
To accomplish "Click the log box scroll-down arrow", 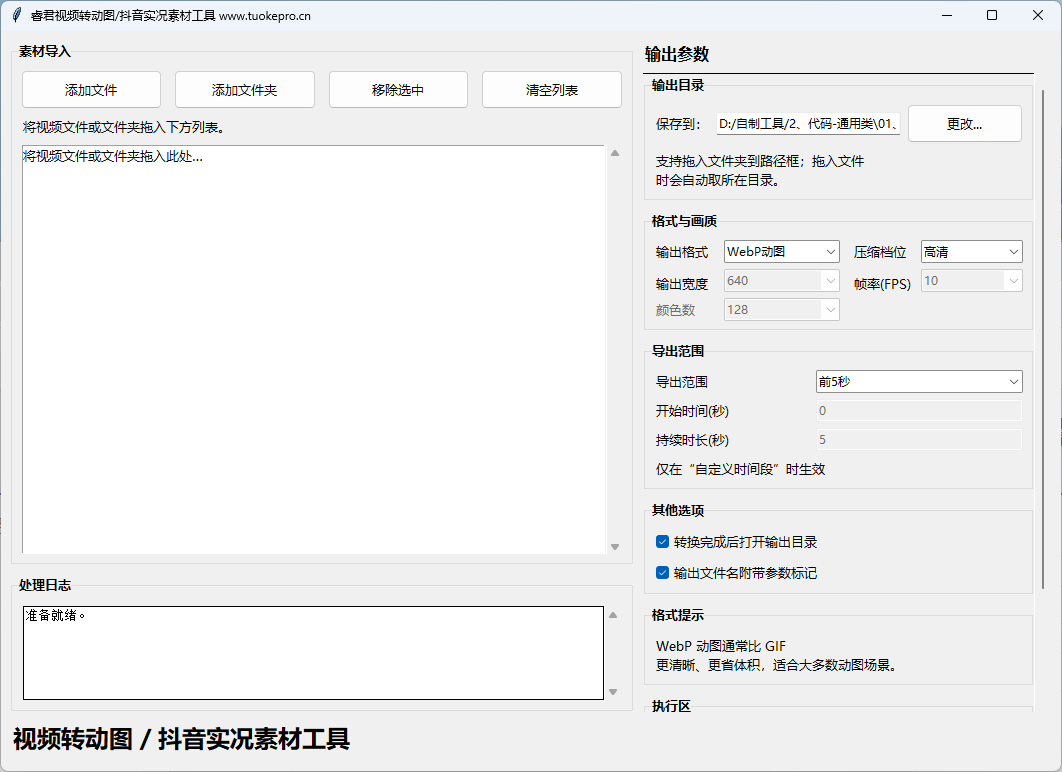I will click(x=614, y=692).
